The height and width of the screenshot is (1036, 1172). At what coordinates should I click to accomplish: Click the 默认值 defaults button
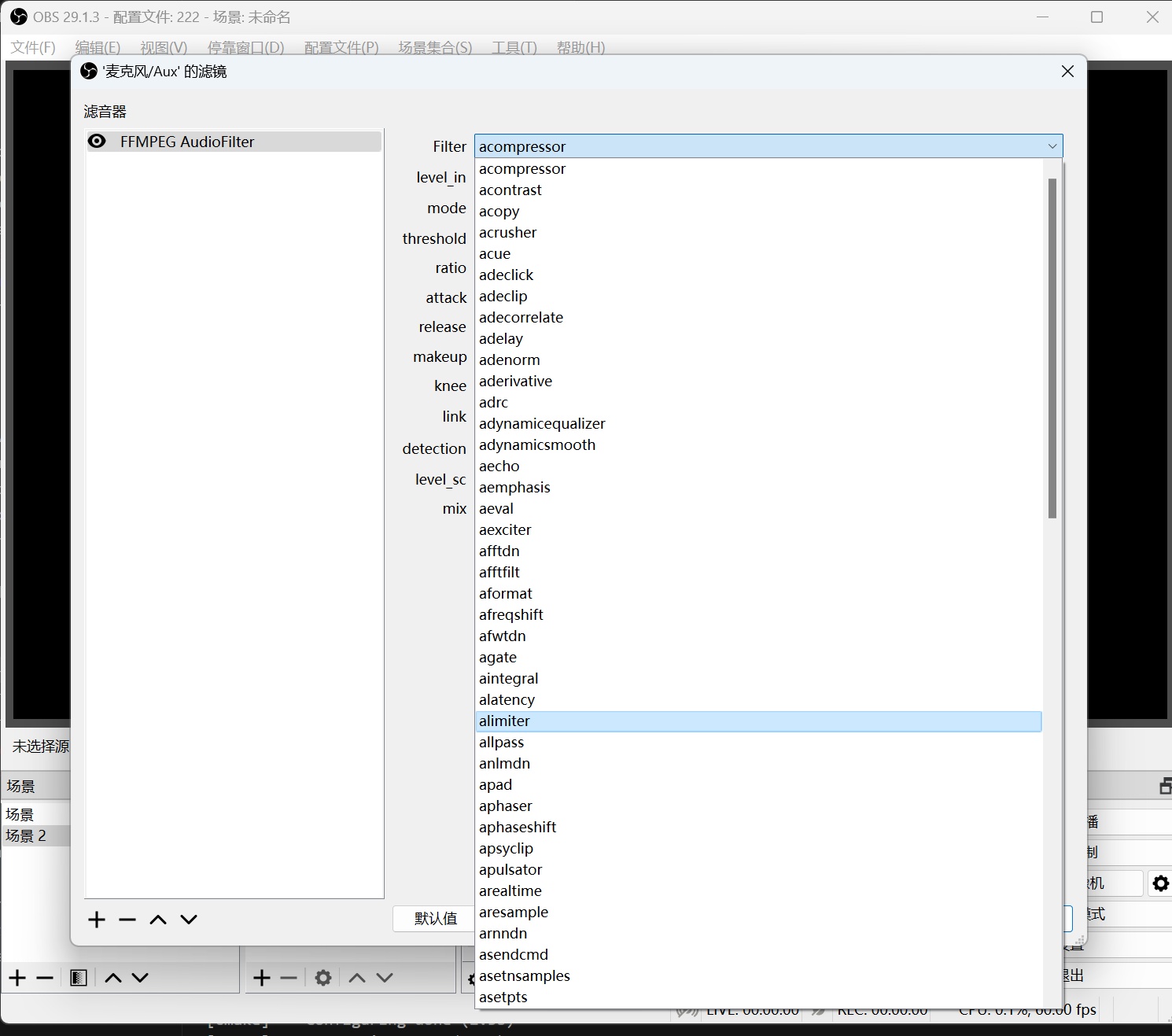tap(435, 919)
